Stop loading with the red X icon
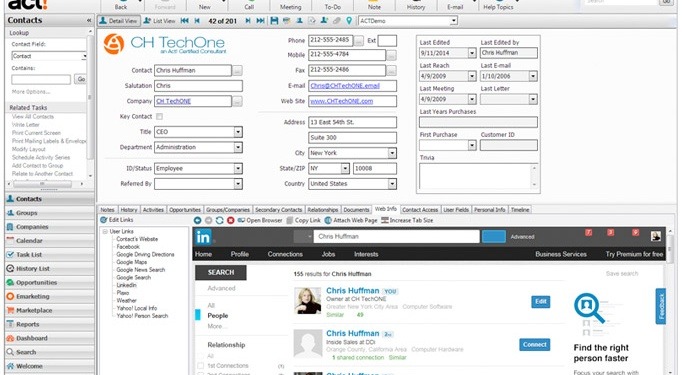The height and width of the screenshot is (375, 682). [231, 220]
